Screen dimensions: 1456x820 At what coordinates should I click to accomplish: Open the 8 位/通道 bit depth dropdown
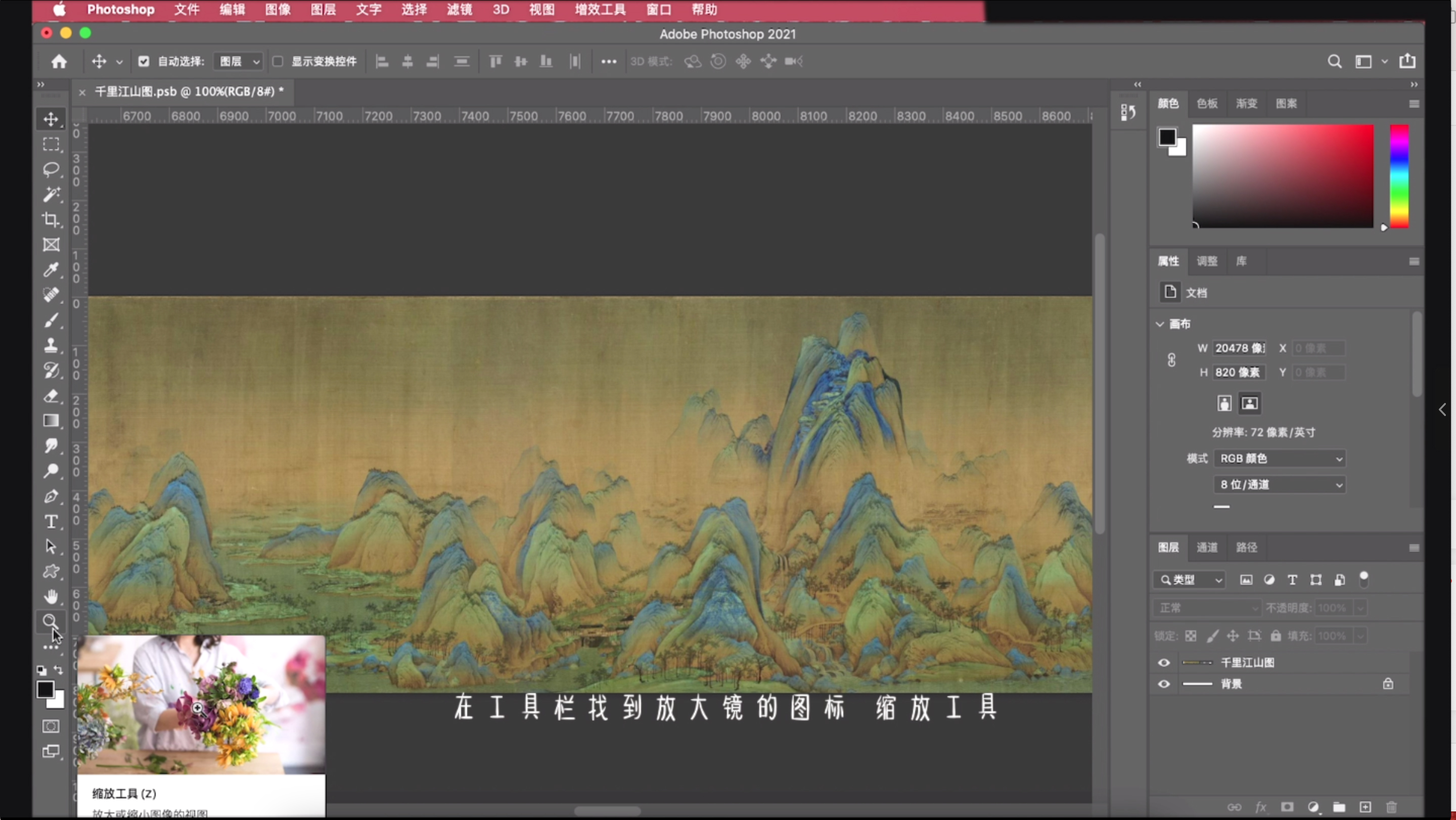pos(1280,484)
